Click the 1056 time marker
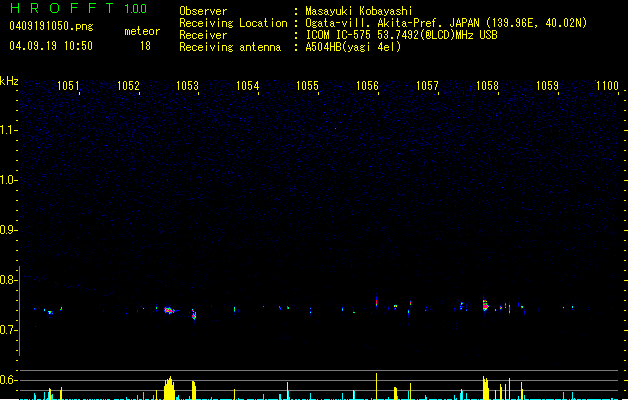 coord(367,86)
